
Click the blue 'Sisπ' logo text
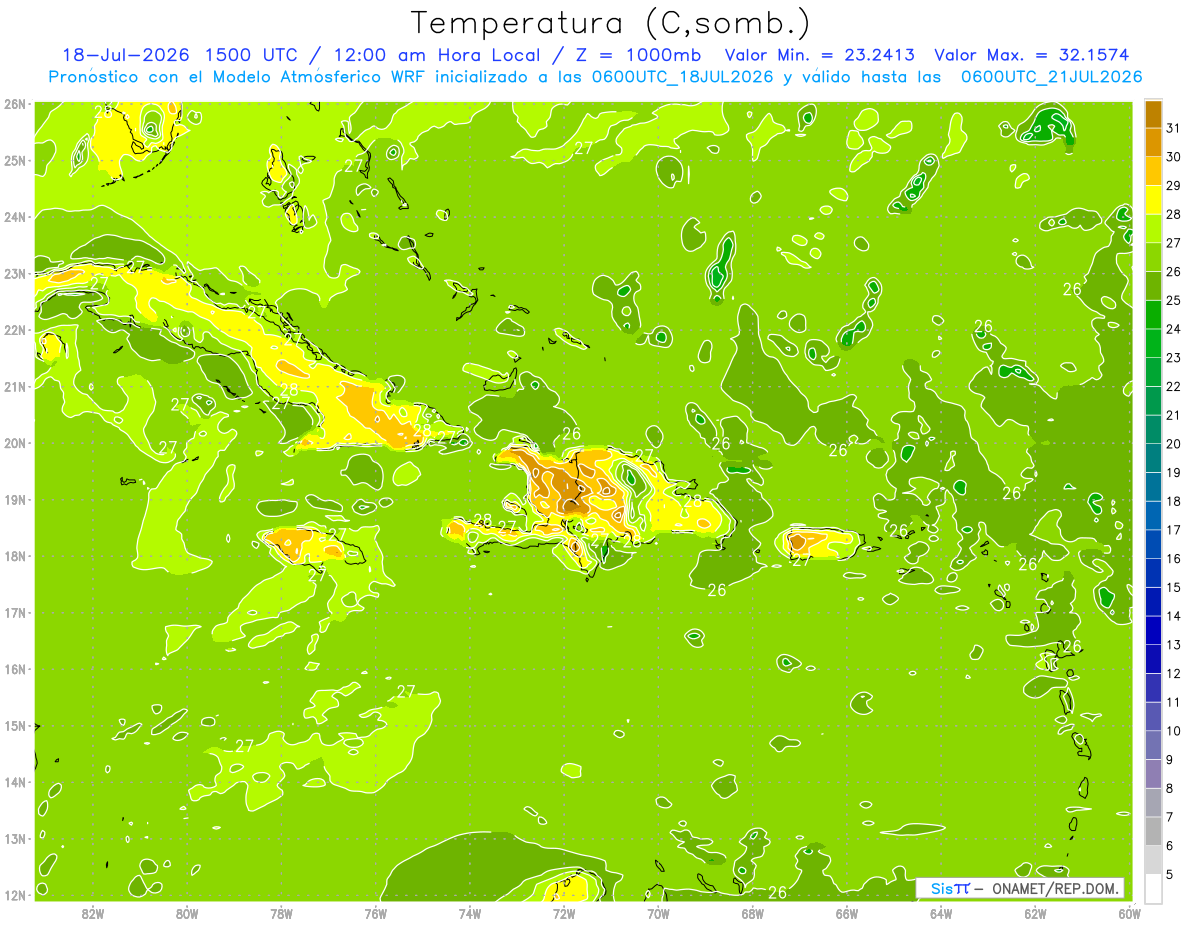click(x=950, y=888)
